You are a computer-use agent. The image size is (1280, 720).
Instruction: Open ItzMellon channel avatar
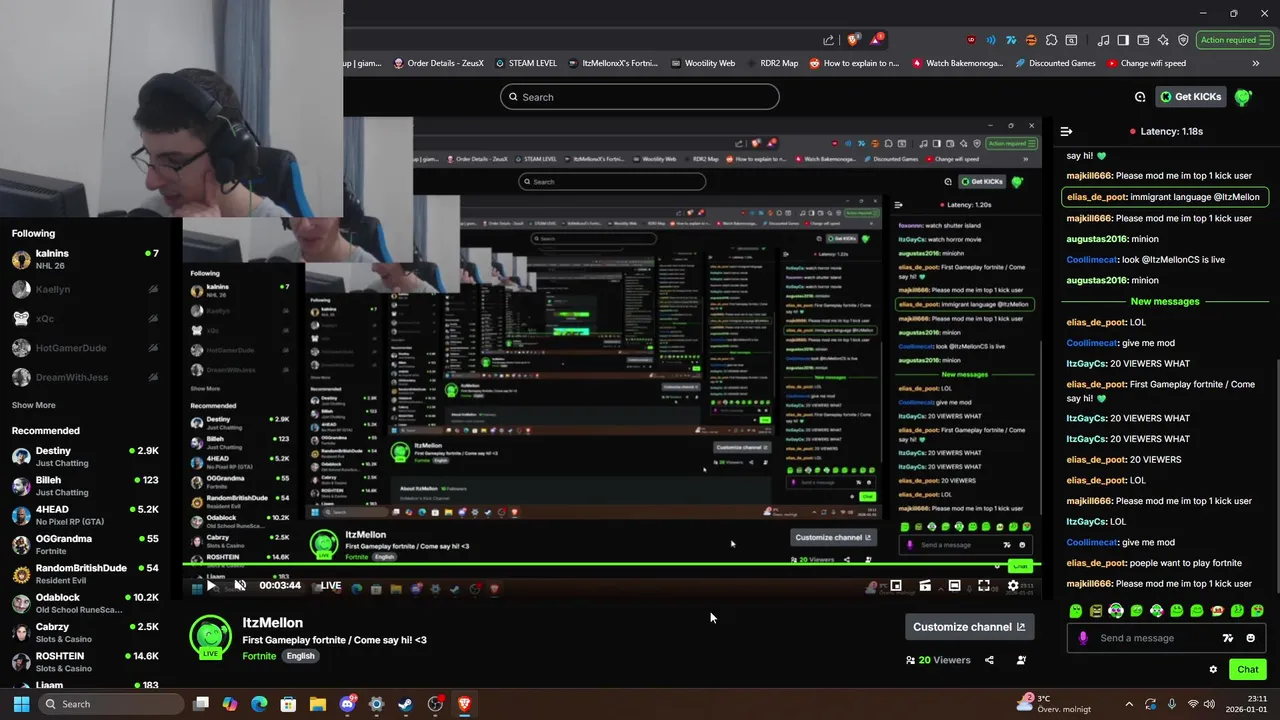[x=210, y=637]
